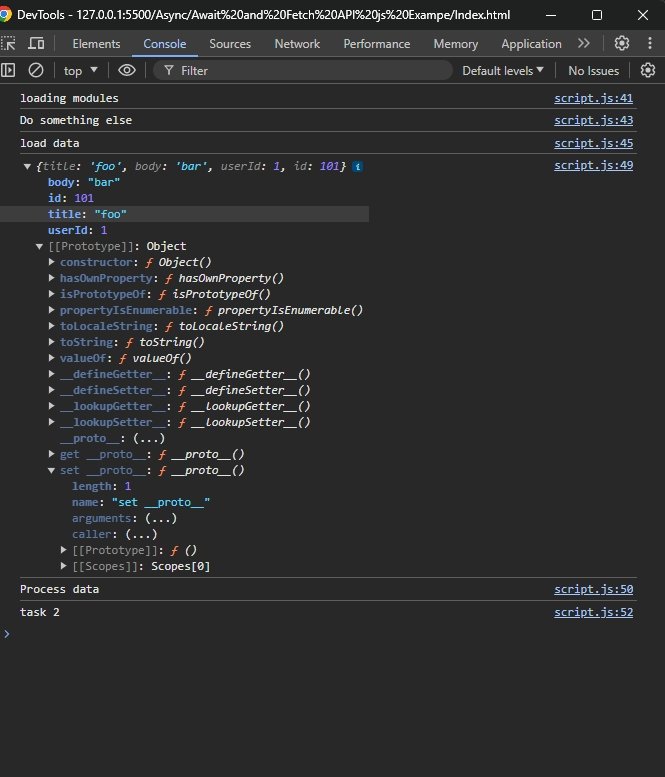This screenshot has width=665, height=777.
Task: Open the Memory tab
Action: pyautogui.click(x=455, y=44)
